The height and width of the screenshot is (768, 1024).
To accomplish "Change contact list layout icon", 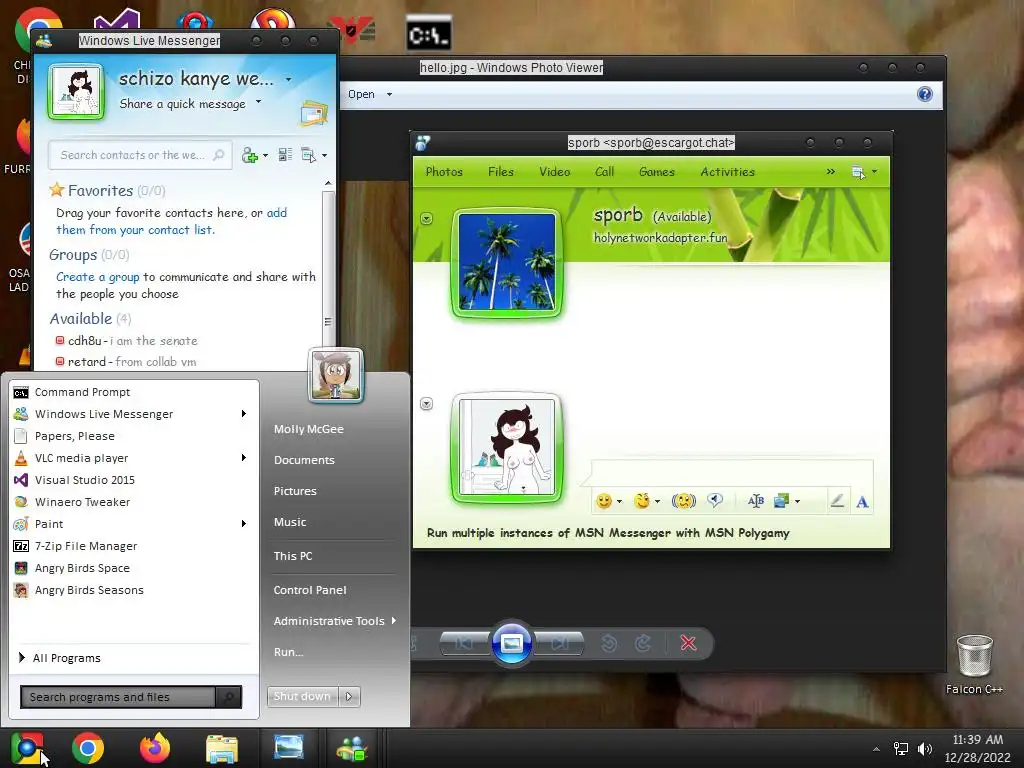I will [x=285, y=155].
